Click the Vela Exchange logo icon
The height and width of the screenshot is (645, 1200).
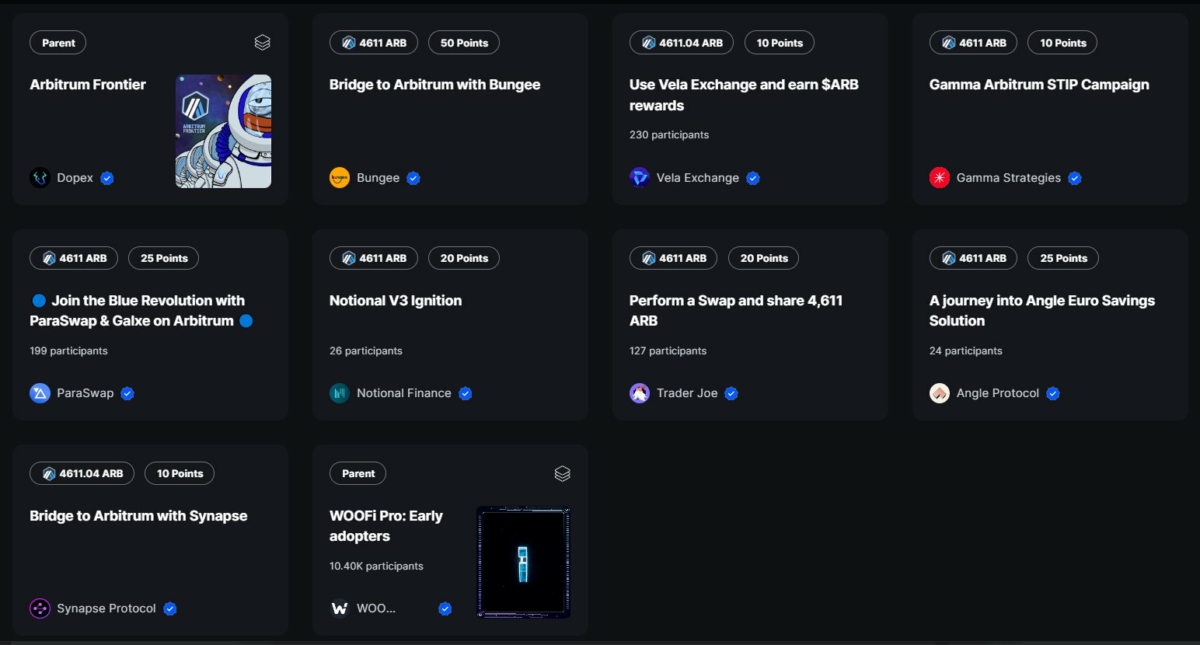[x=640, y=178]
